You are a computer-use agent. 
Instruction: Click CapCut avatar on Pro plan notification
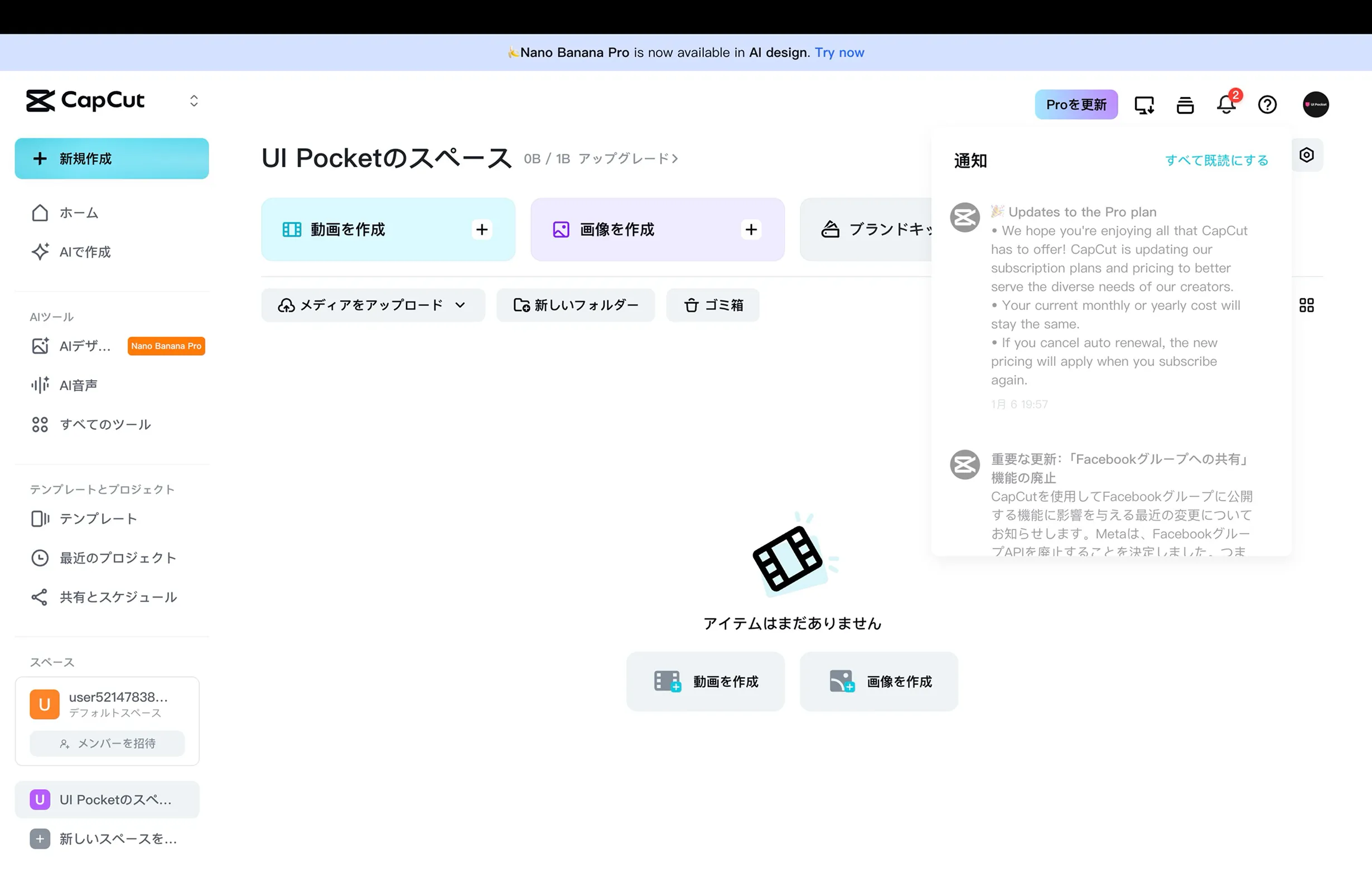pyautogui.click(x=964, y=217)
